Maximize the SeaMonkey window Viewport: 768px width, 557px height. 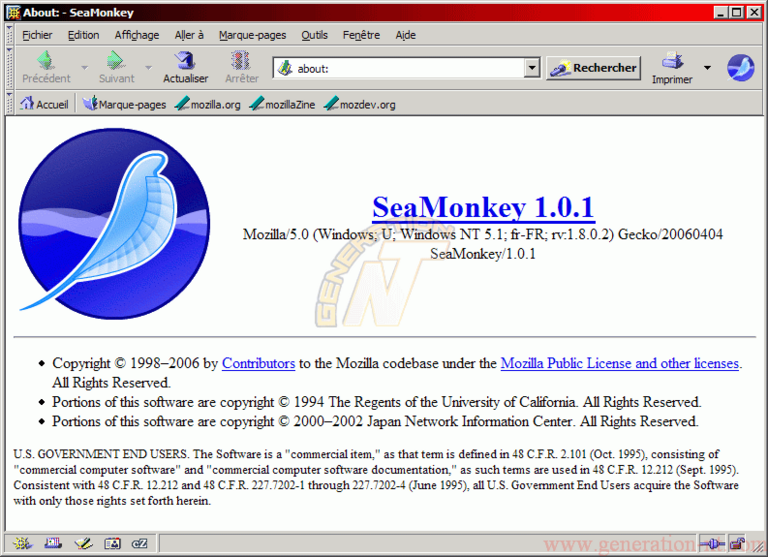[737, 12]
